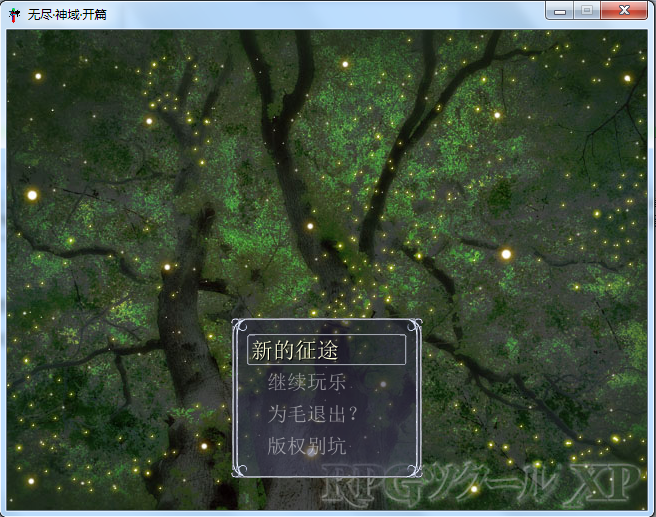Open the 版权别坑 copyright entry
The height and width of the screenshot is (517, 656).
[307, 446]
